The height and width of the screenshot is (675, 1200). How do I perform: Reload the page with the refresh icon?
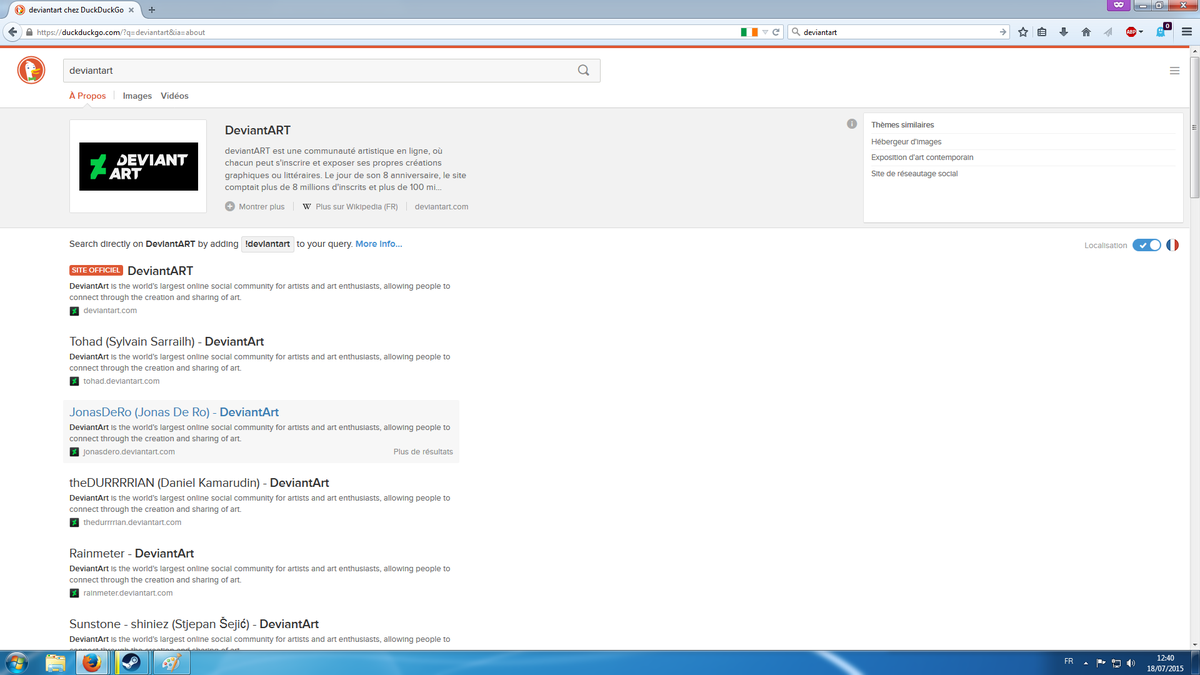coord(776,32)
